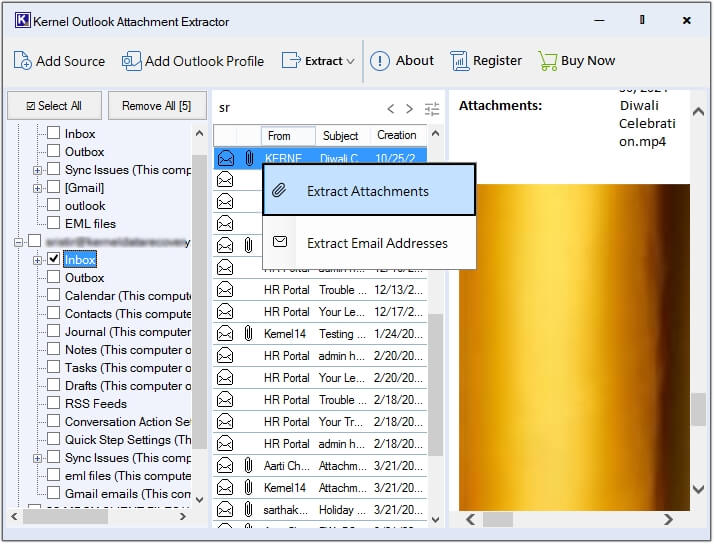Click the About label in toolbar
Viewport: 714px width, 544px height.
coord(414,60)
